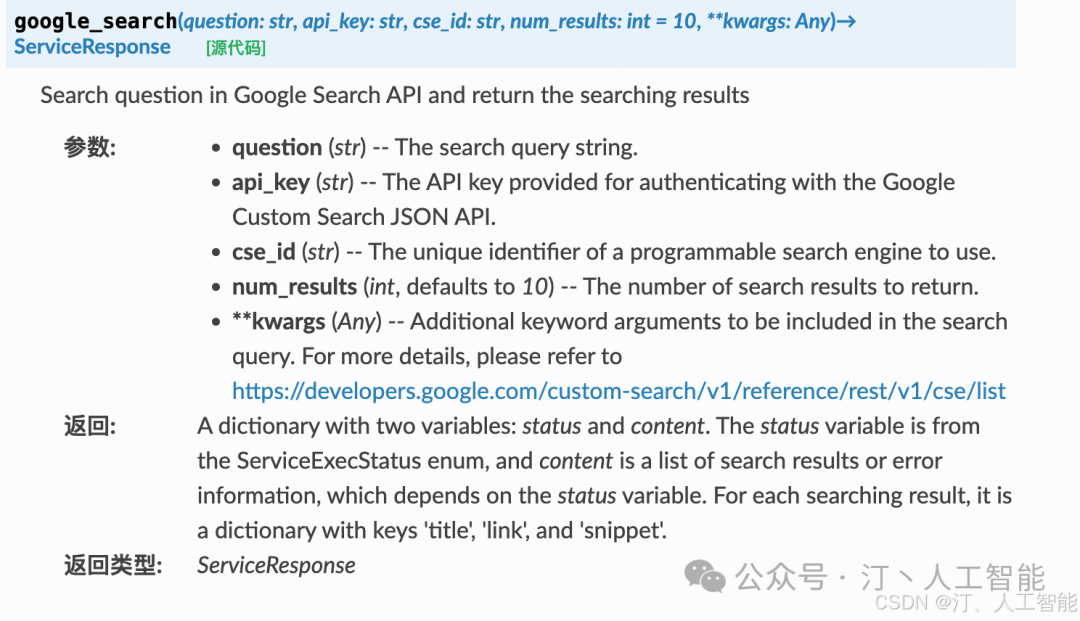Click the 返回 section label
The height and width of the screenshot is (621, 1080).
click(90, 426)
